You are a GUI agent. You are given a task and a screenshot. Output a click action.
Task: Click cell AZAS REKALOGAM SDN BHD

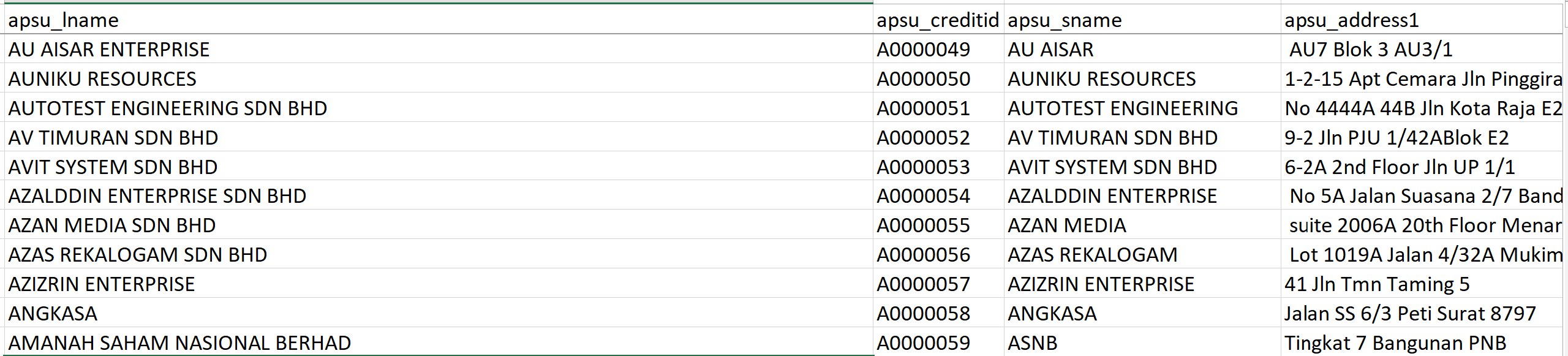click(x=439, y=254)
